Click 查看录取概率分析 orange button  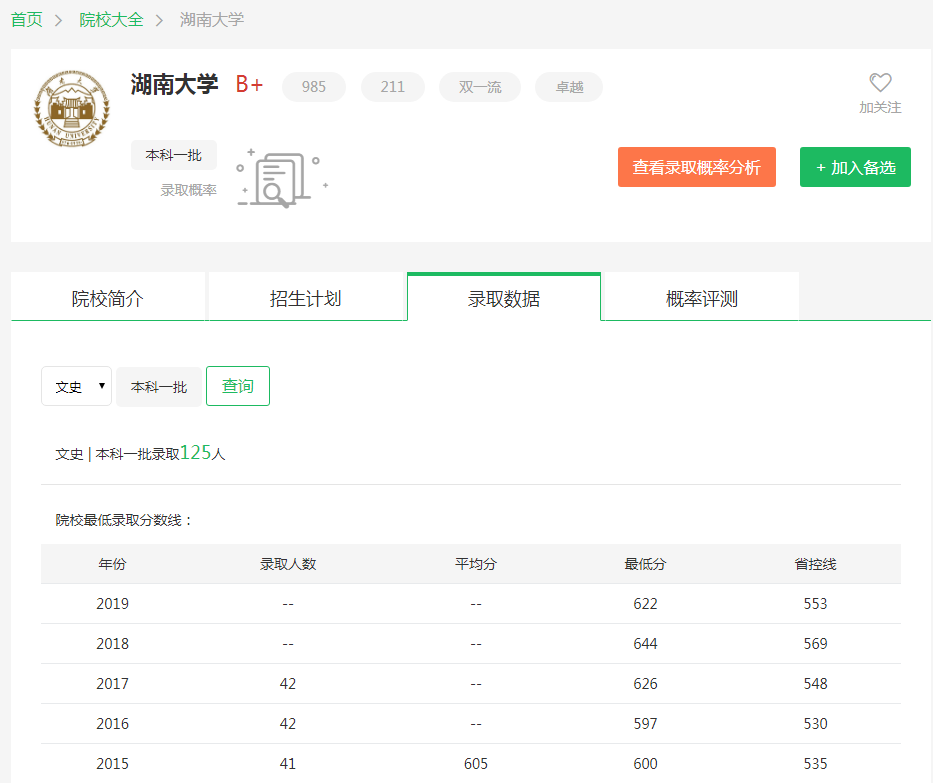coord(696,167)
